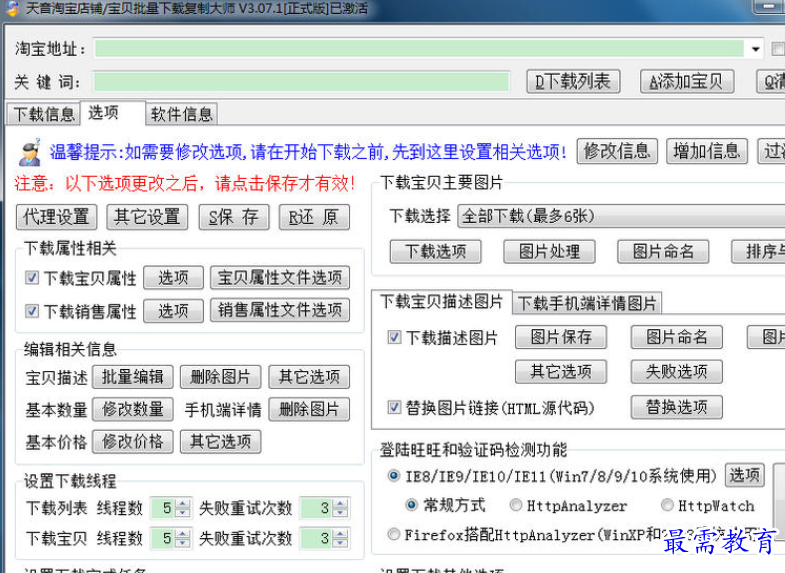This screenshot has width=785, height=573.
Task: Click 其它选项 in 描述图片 section
Action: tap(561, 372)
